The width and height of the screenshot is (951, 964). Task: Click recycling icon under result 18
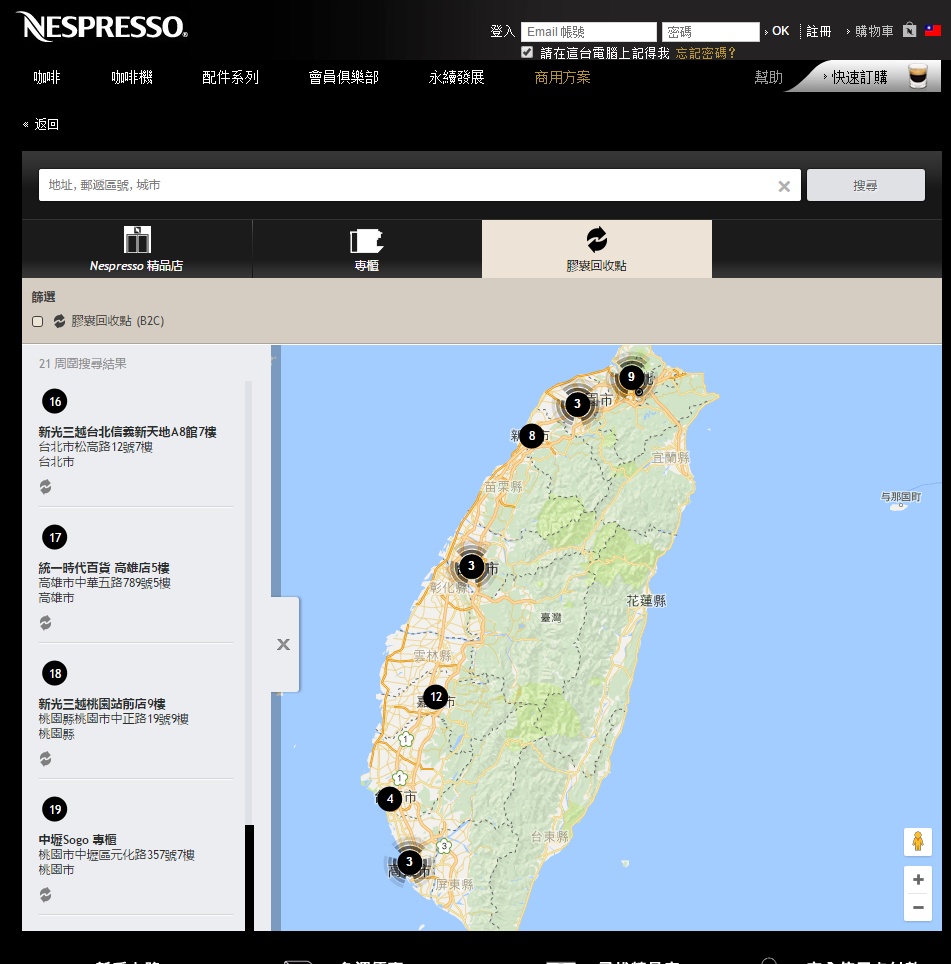point(45,759)
